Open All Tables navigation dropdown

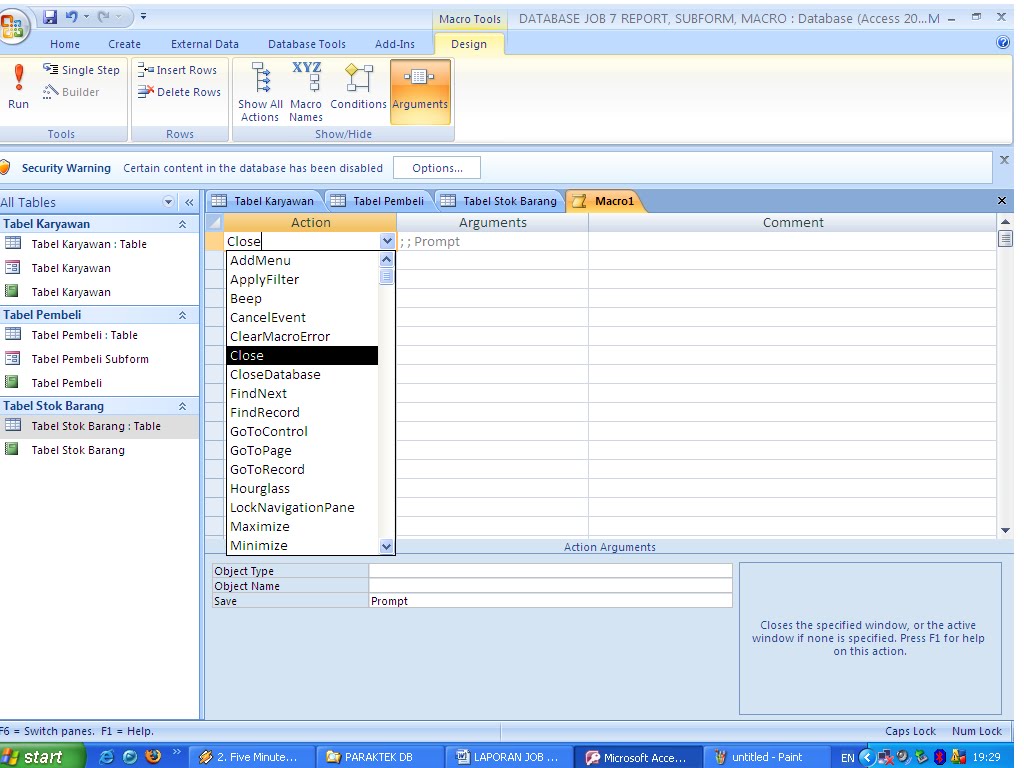168,202
